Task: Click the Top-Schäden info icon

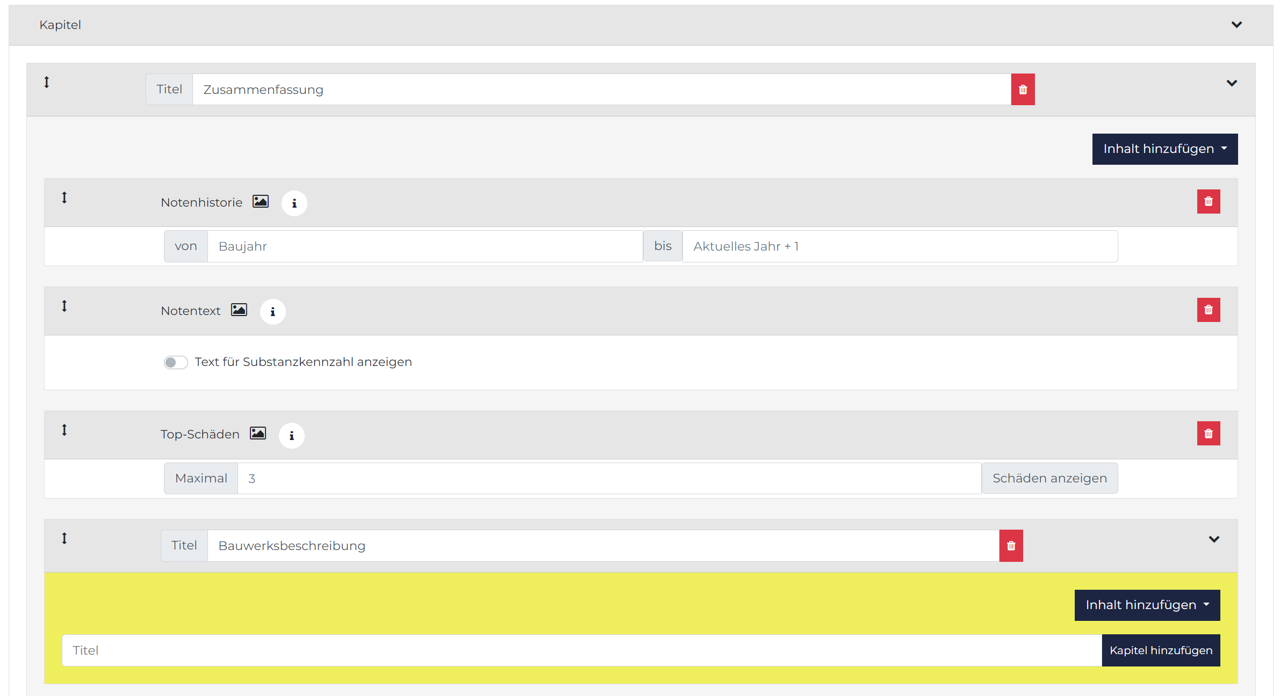Action: click(x=291, y=435)
